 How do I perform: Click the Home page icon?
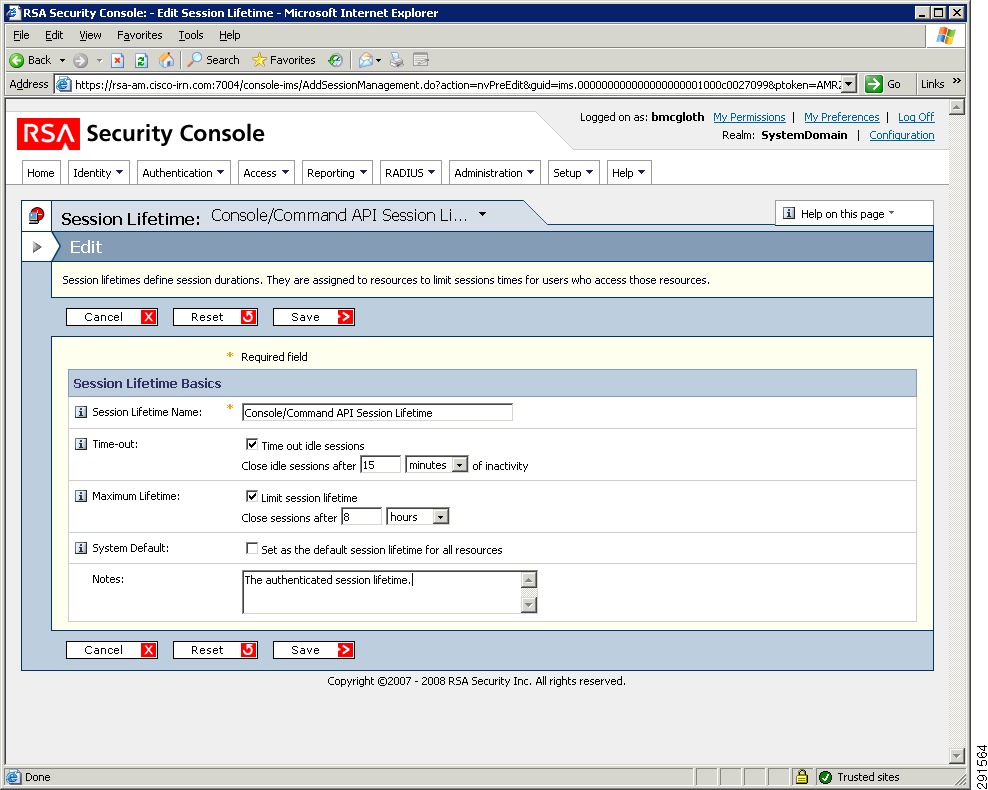click(x=166, y=60)
